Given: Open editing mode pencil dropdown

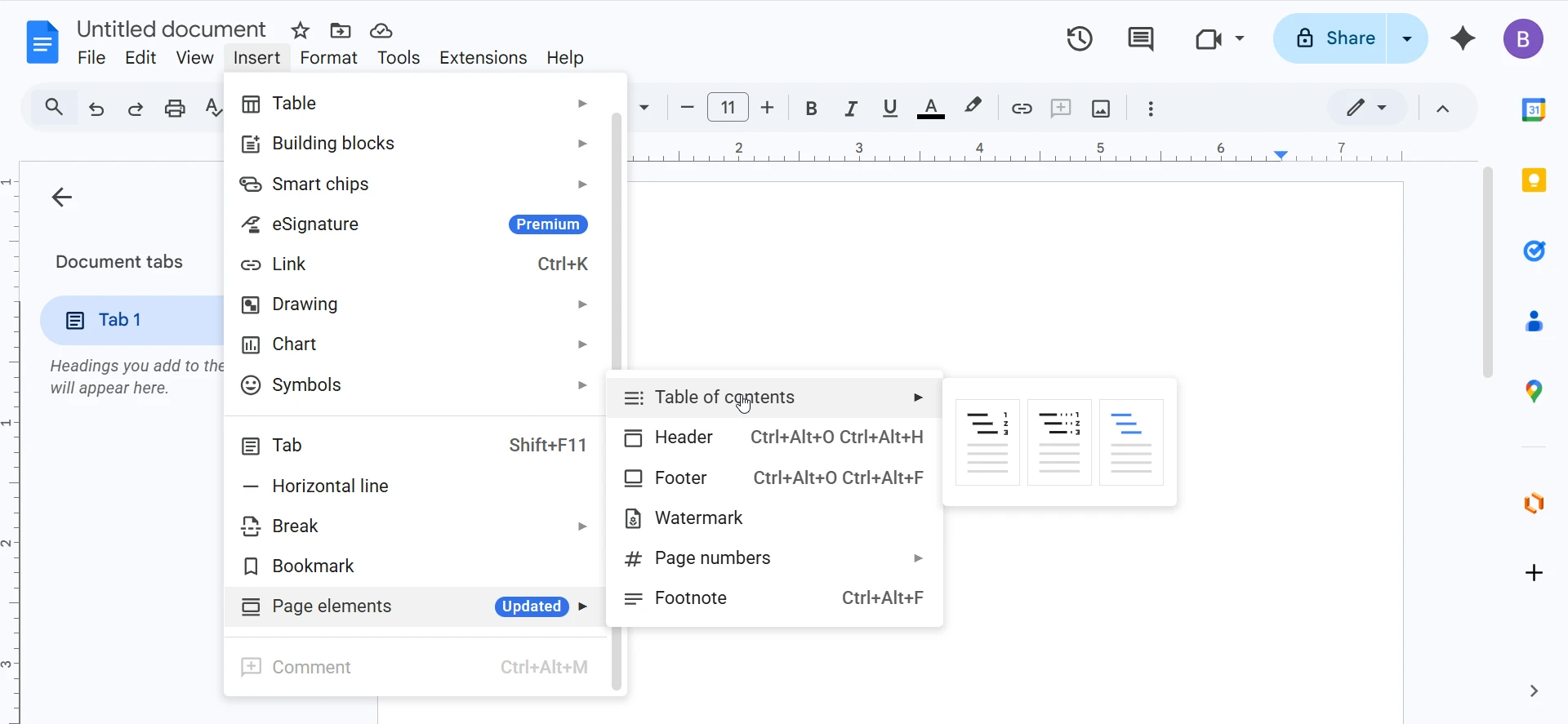Looking at the screenshot, I should pyautogui.click(x=1366, y=108).
